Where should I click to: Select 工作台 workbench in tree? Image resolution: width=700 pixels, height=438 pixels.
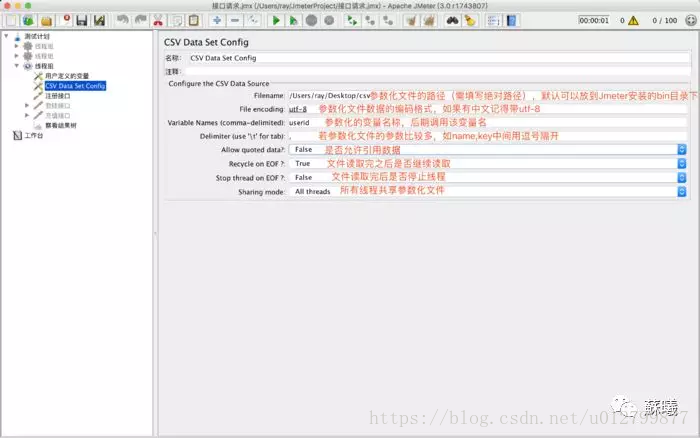coord(33,135)
